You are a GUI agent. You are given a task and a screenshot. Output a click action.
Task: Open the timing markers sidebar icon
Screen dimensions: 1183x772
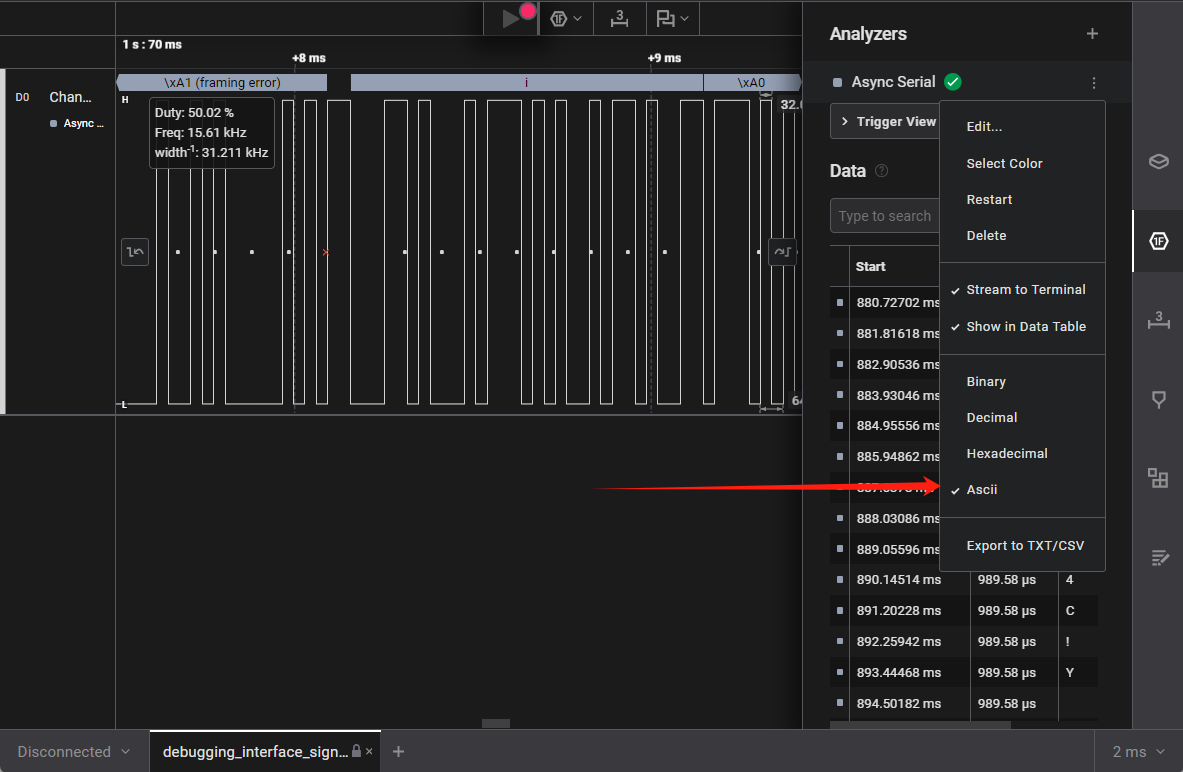click(1158, 400)
